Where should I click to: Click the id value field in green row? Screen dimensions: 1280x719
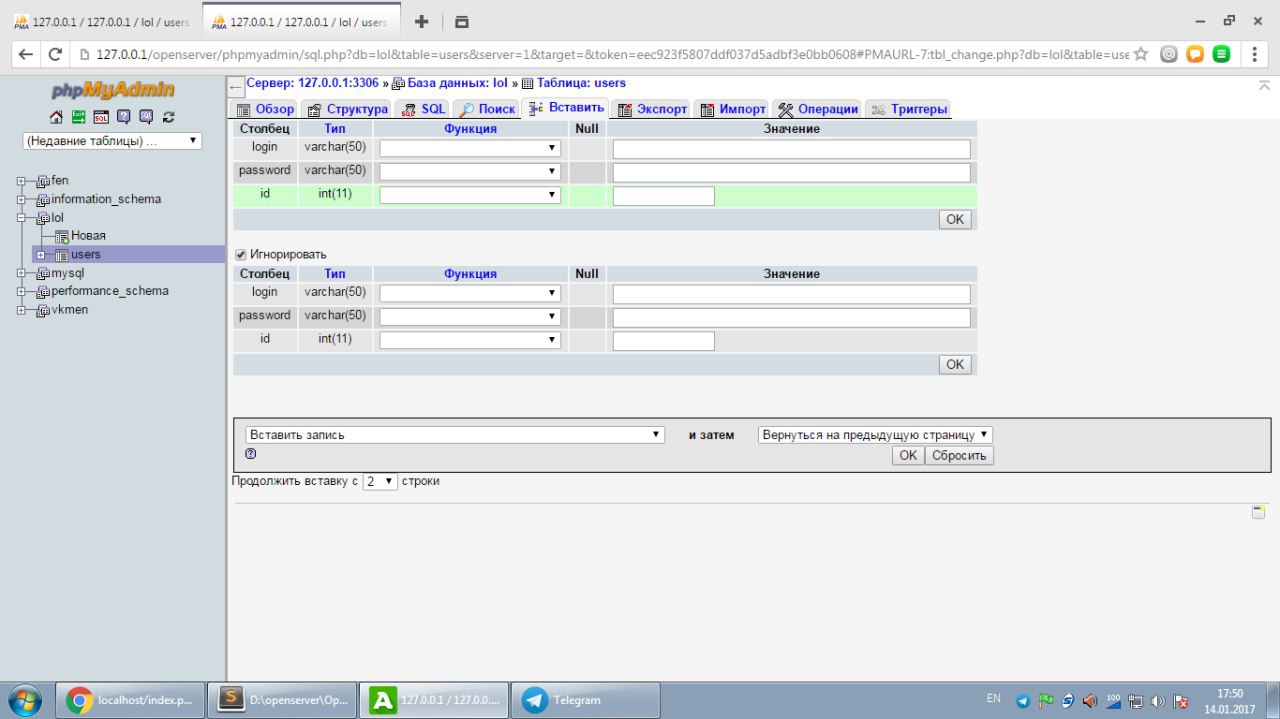[663, 196]
